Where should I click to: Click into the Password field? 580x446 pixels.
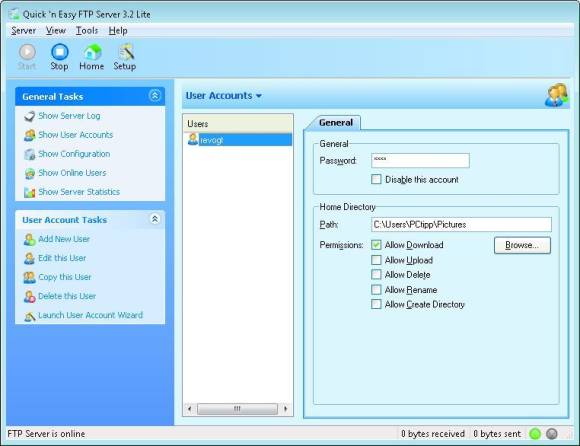[420, 161]
